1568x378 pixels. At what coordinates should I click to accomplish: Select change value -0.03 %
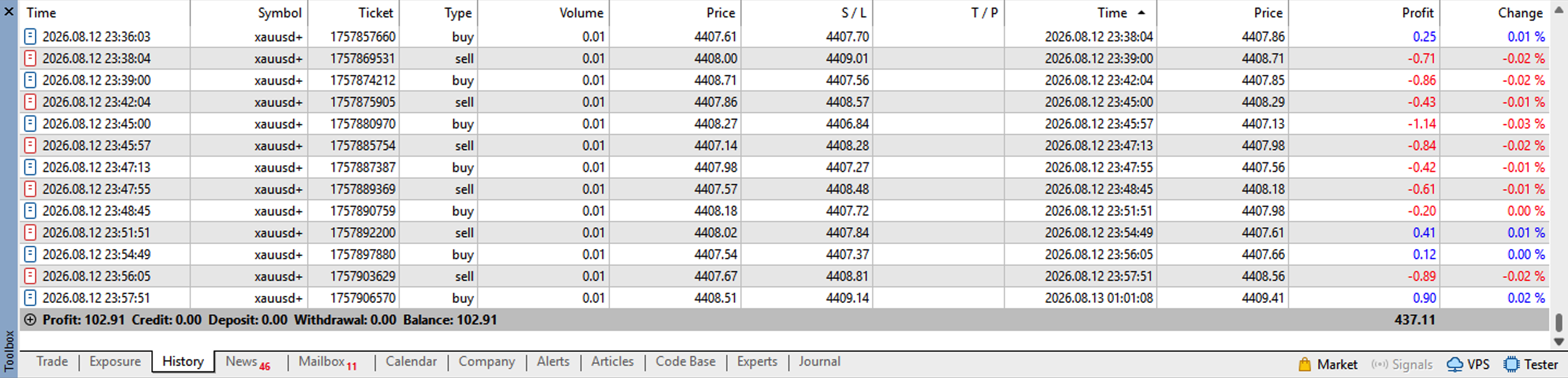1523,124
